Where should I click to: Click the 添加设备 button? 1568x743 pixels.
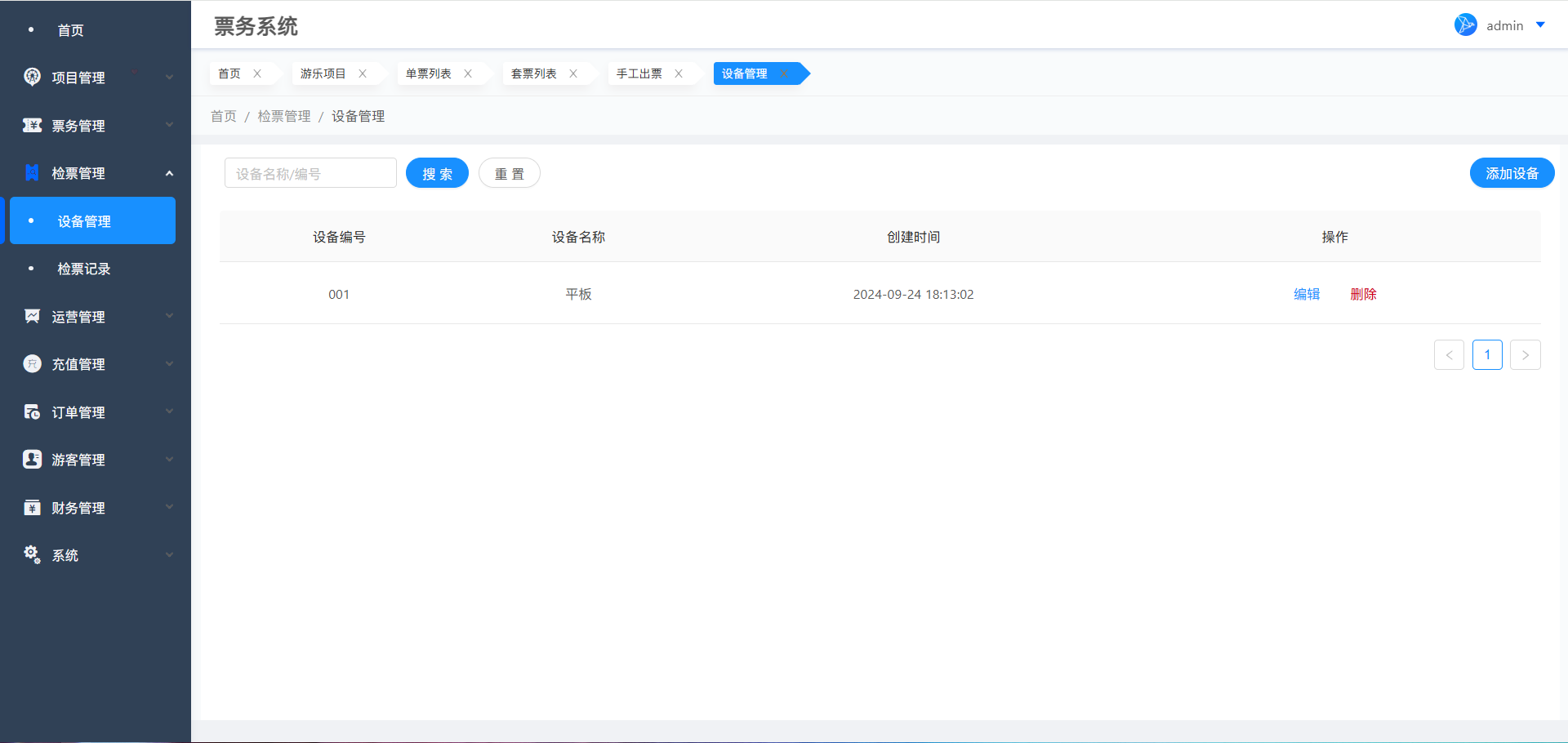point(1512,173)
